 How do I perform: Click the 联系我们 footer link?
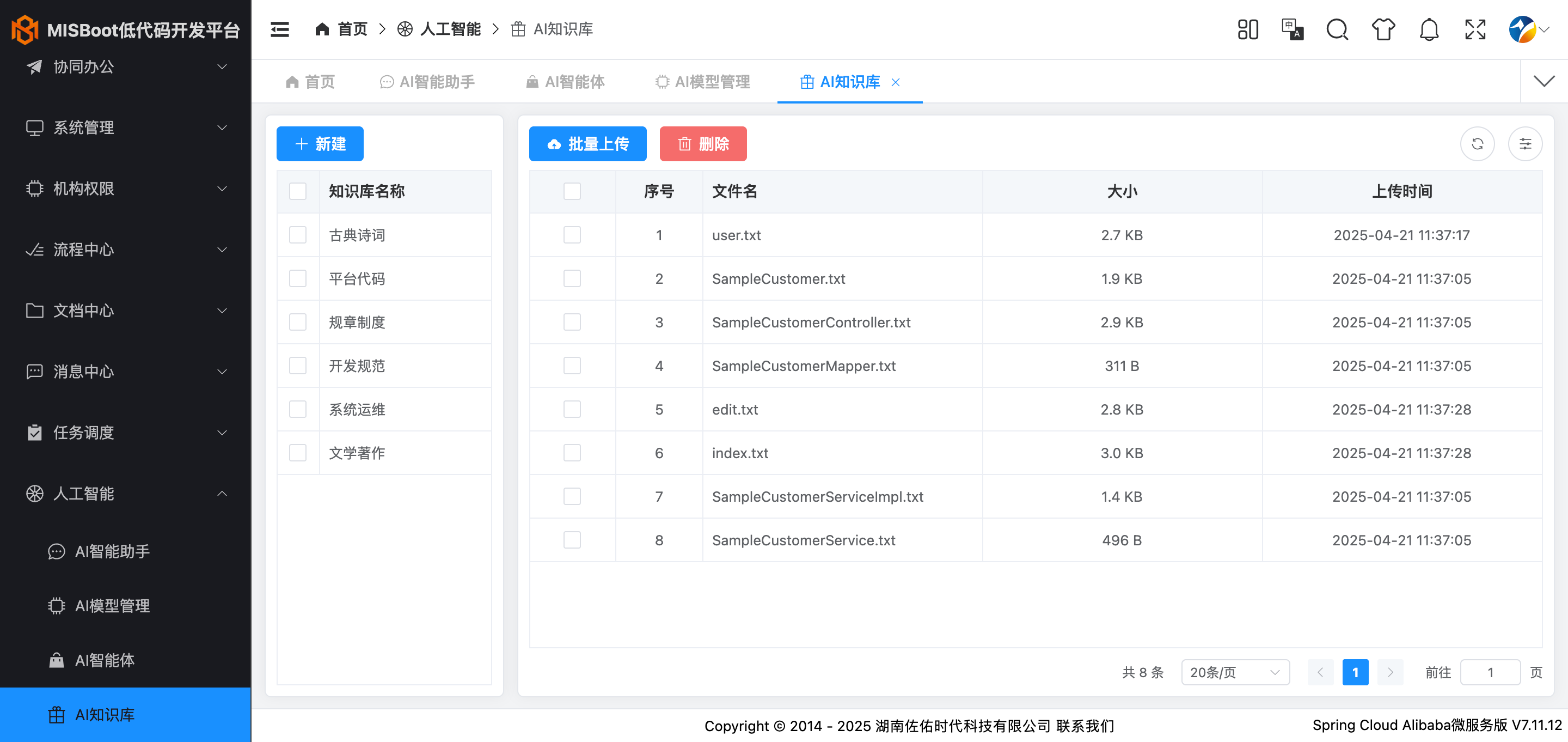coord(1085,726)
